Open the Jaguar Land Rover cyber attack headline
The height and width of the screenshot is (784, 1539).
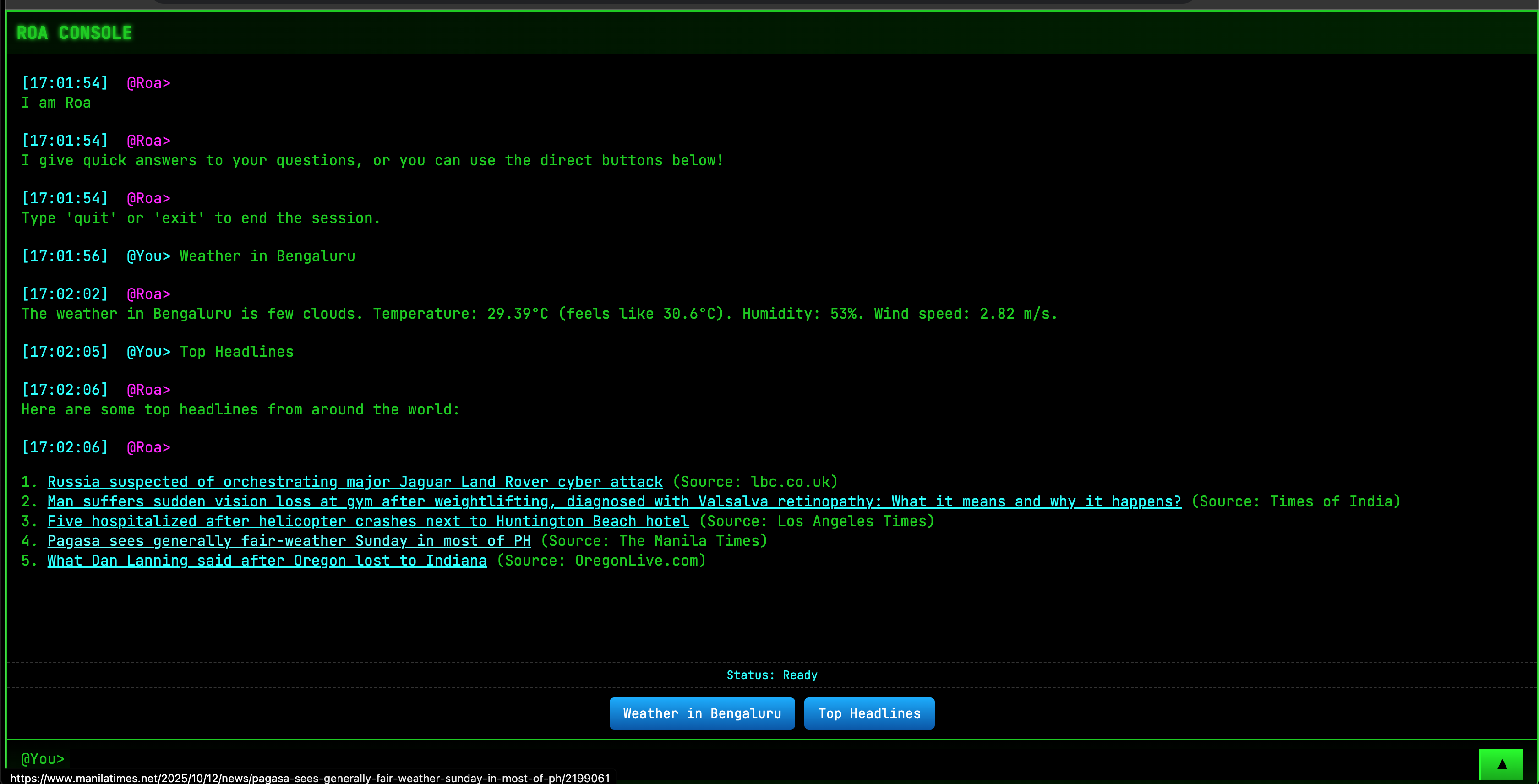point(355,482)
